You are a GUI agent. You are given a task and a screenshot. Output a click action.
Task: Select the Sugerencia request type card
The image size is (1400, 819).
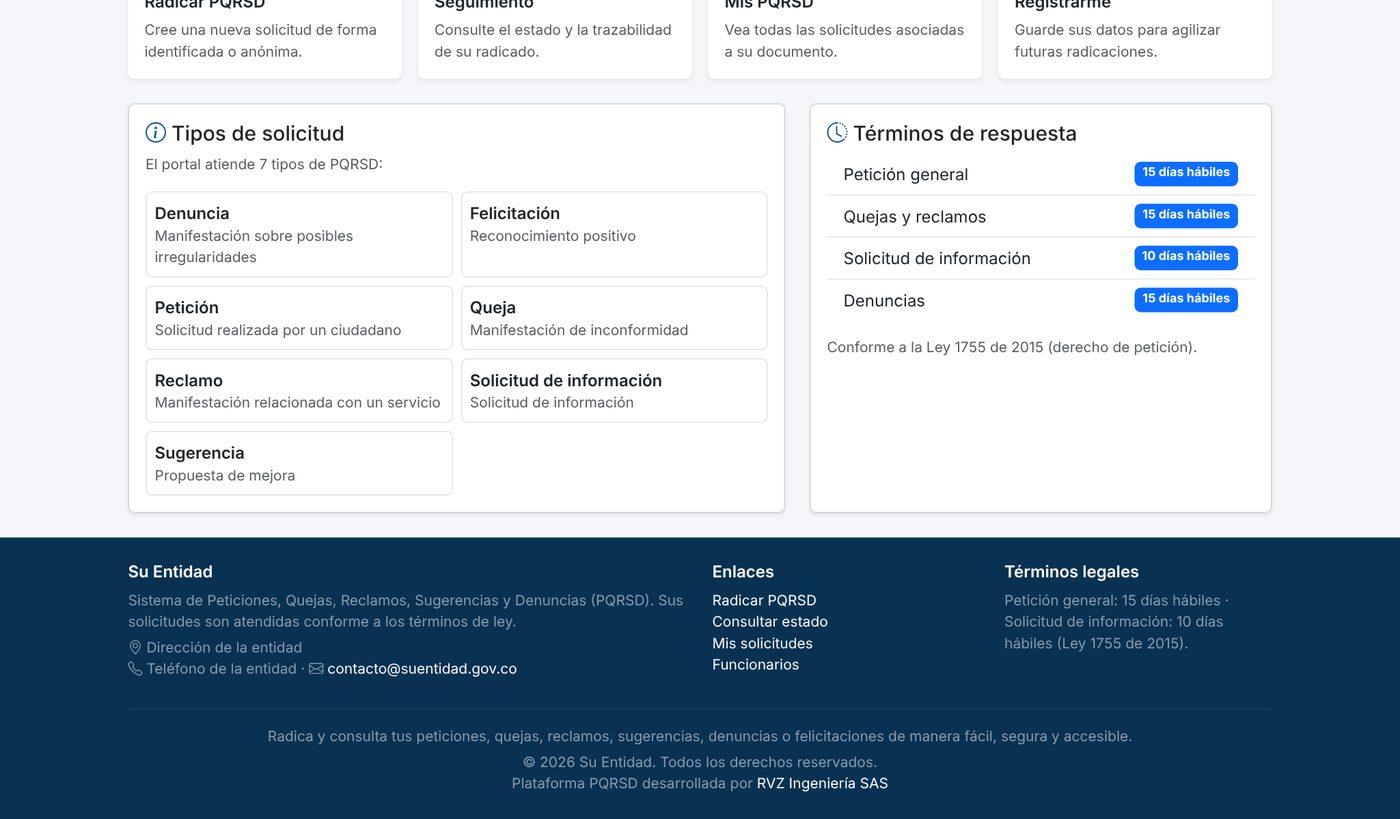point(299,463)
